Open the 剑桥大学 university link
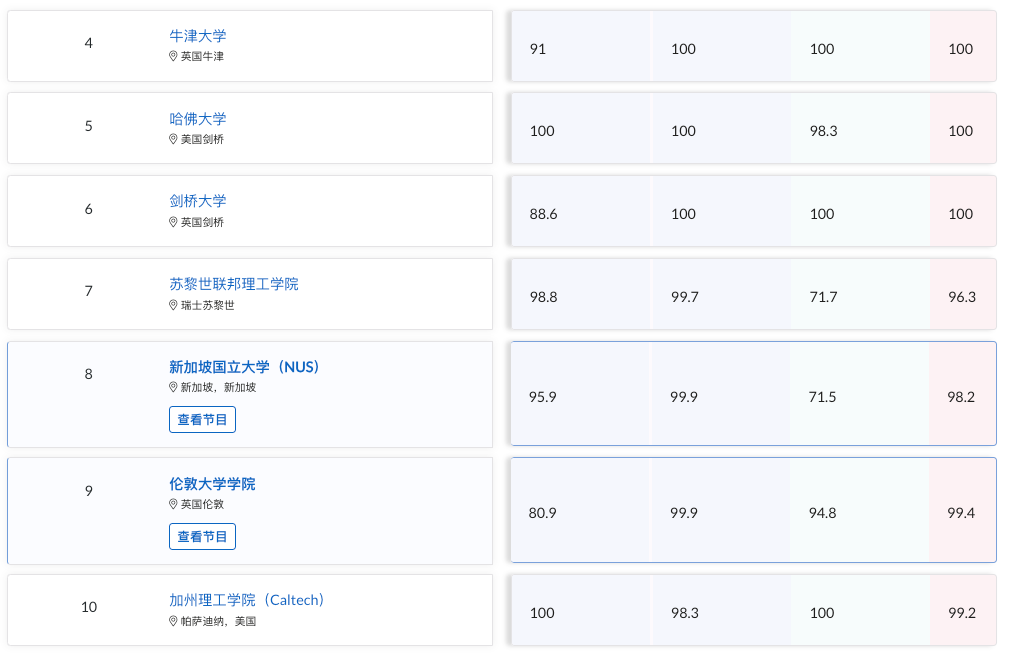Image resolution: width=1012 pixels, height=659 pixels. pyautogui.click(x=197, y=201)
